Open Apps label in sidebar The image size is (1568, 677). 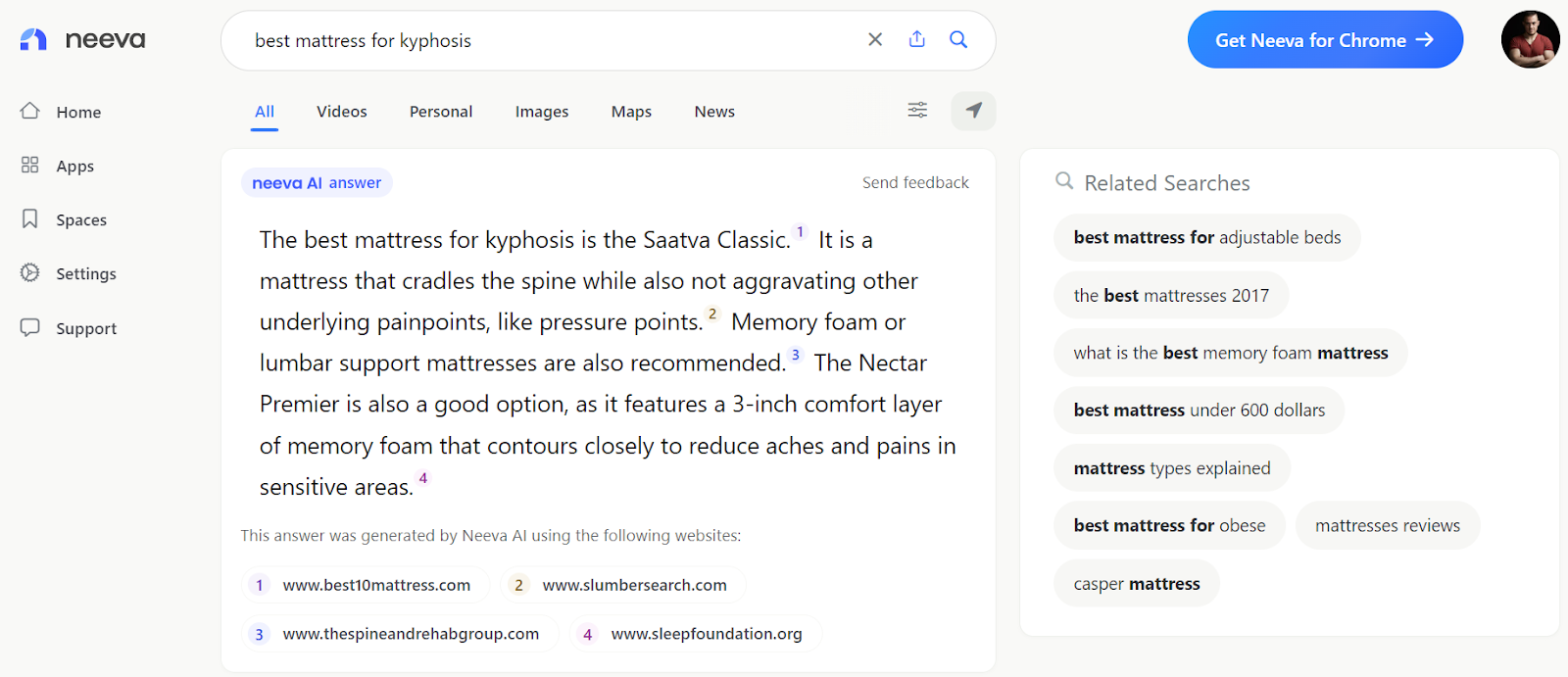click(75, 167)
